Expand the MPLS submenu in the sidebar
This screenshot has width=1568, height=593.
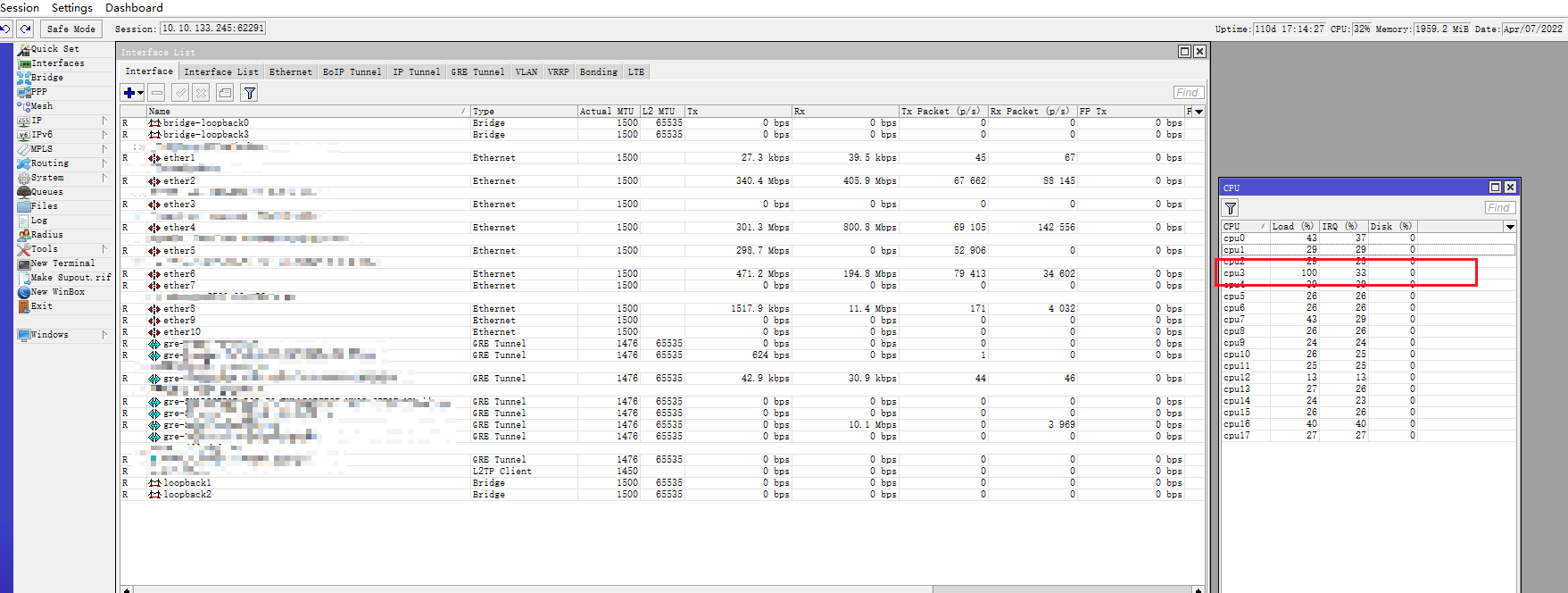[x=104, y=149]
